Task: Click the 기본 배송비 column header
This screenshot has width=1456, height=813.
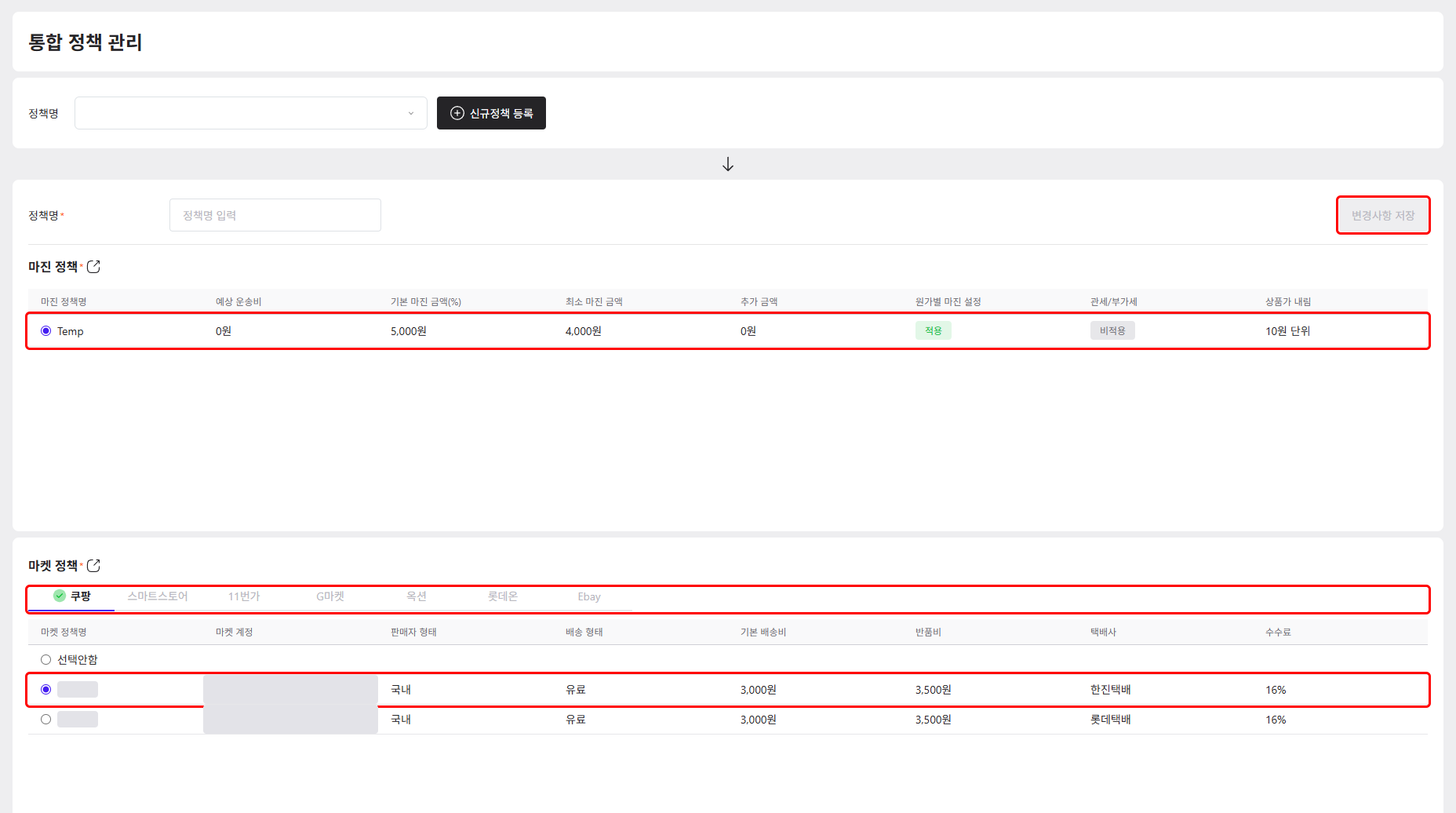Action: pos(763,633)
